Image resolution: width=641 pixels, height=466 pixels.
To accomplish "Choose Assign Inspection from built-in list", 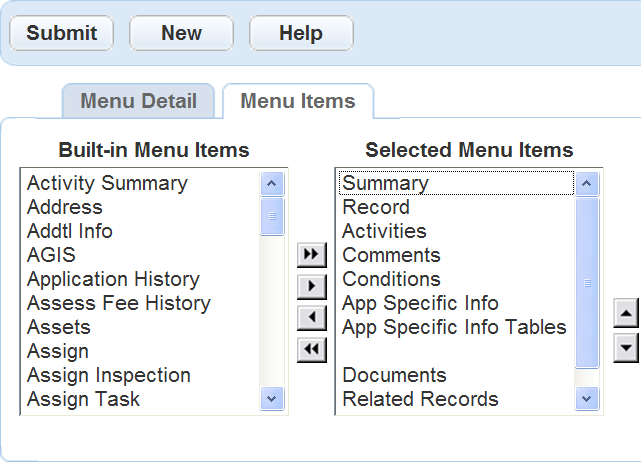I will point(109,375).
